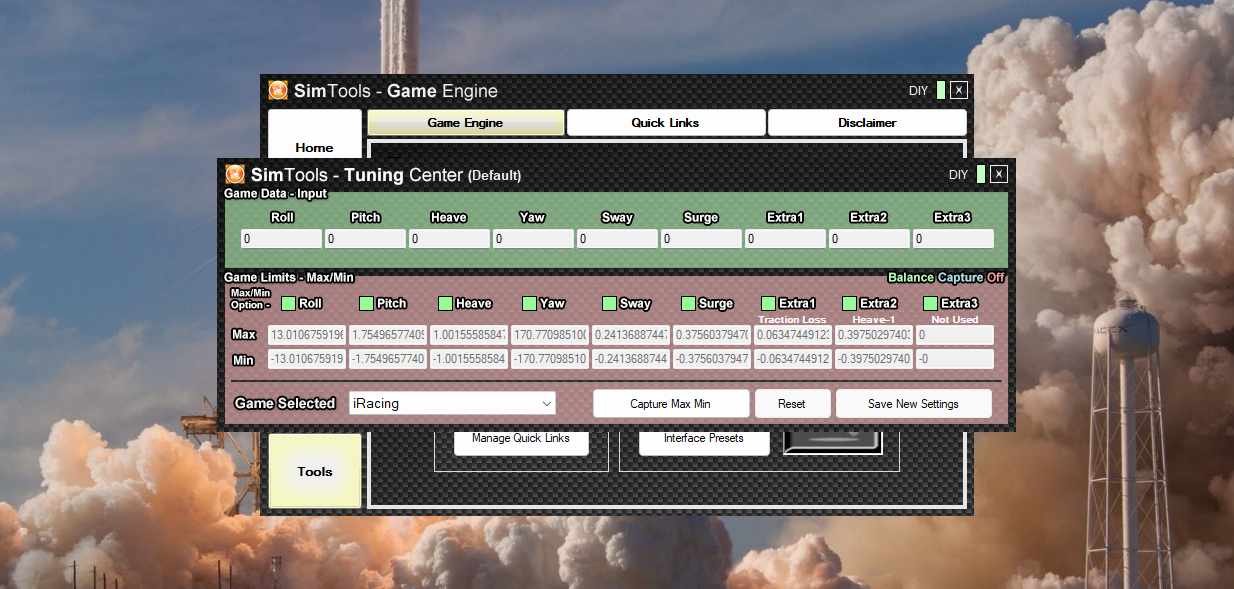Click the Yaw Min value field
1234x589 pixels.
coord(550,359)
